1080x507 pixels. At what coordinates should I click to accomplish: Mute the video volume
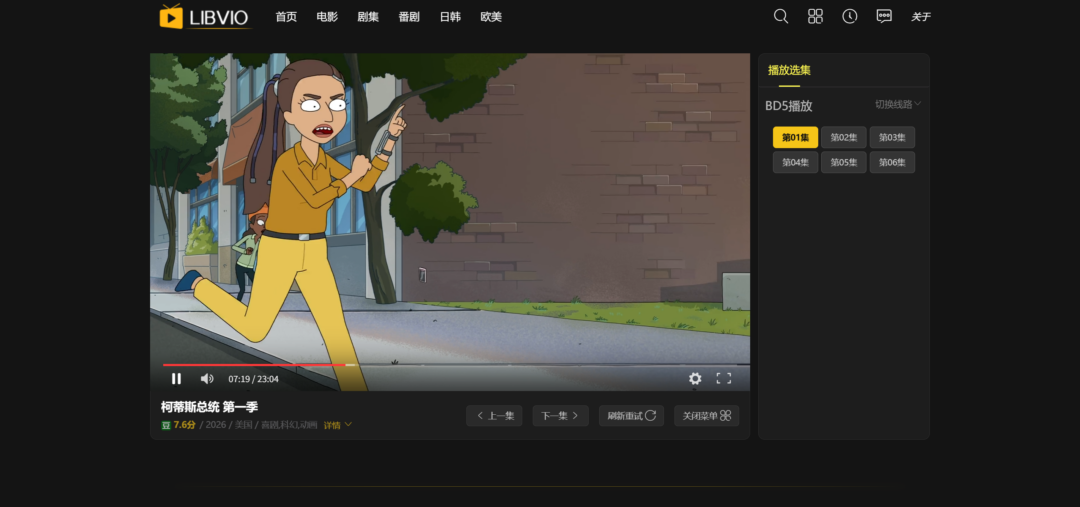click(x=207, y=378)
